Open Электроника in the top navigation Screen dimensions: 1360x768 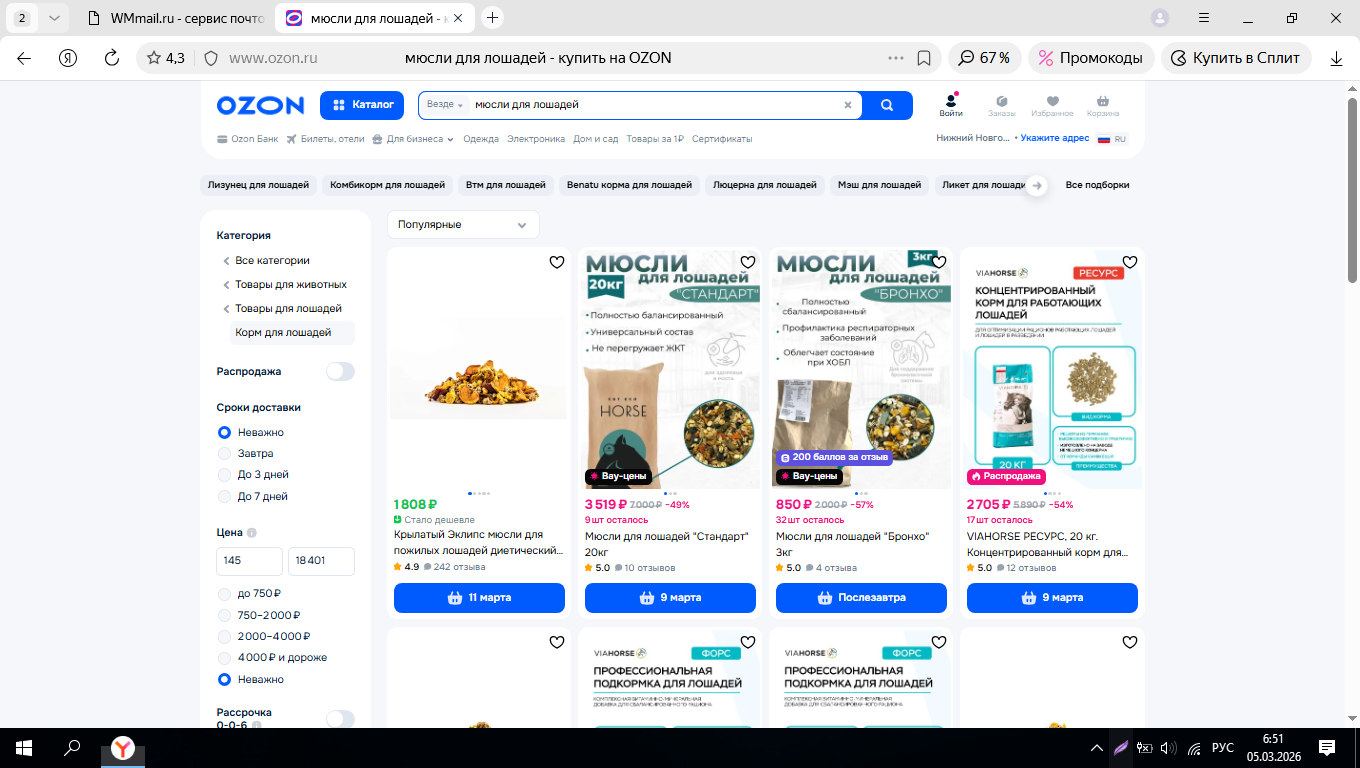point(536,139)
